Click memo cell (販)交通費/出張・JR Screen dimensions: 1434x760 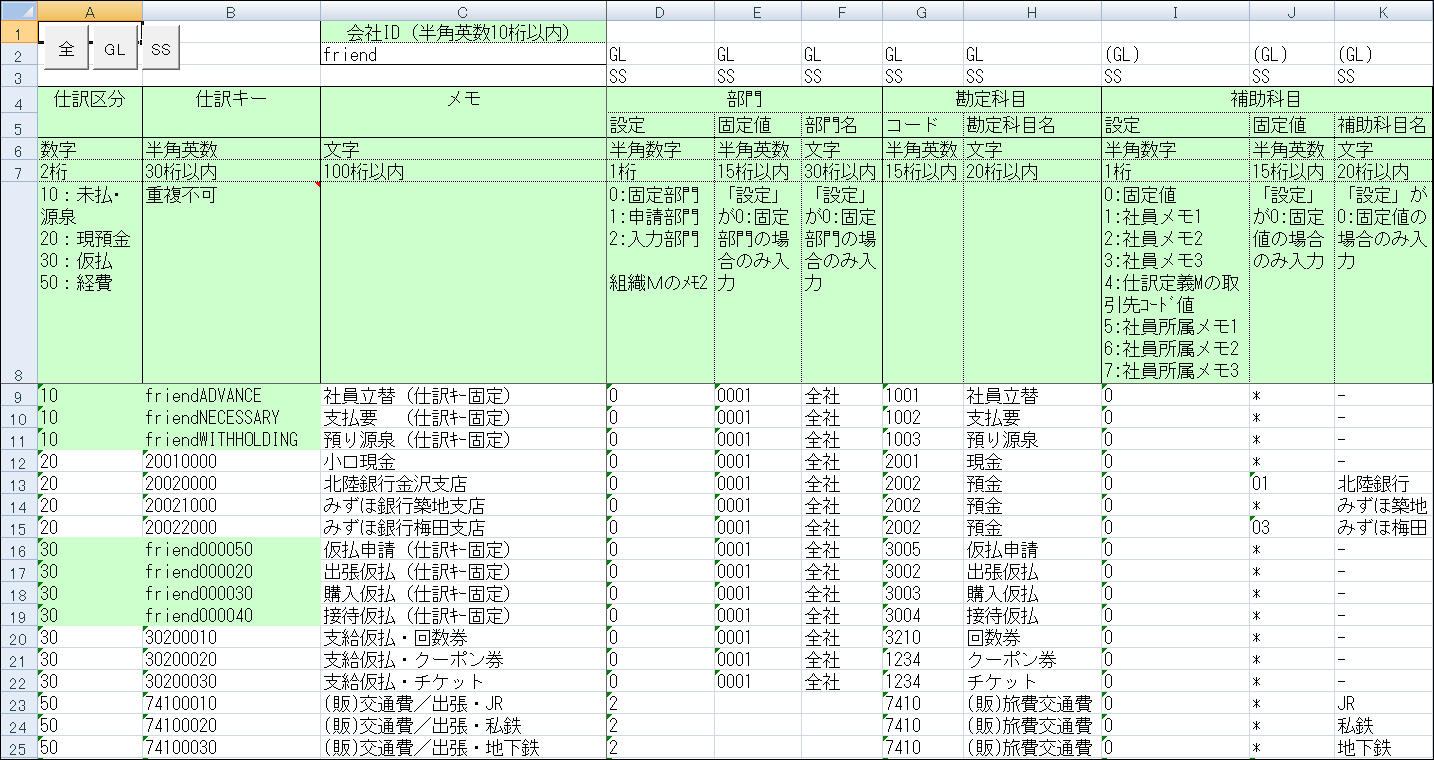pos(463,704)
